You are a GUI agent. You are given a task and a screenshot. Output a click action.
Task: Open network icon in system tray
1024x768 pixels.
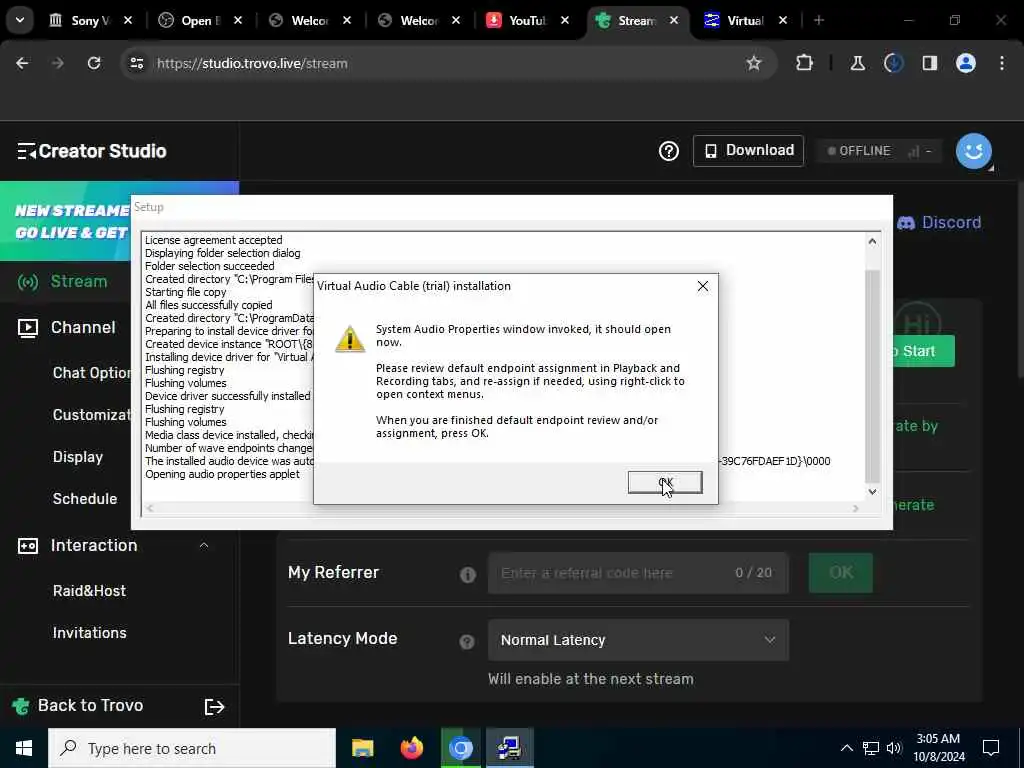click(x=871, y=748)
